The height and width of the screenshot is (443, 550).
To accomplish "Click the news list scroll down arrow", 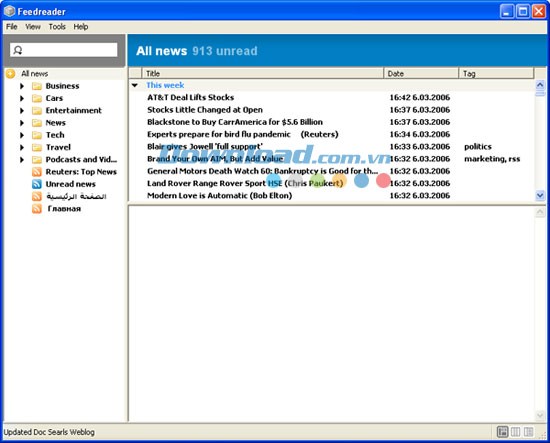I will coord(540,195).
